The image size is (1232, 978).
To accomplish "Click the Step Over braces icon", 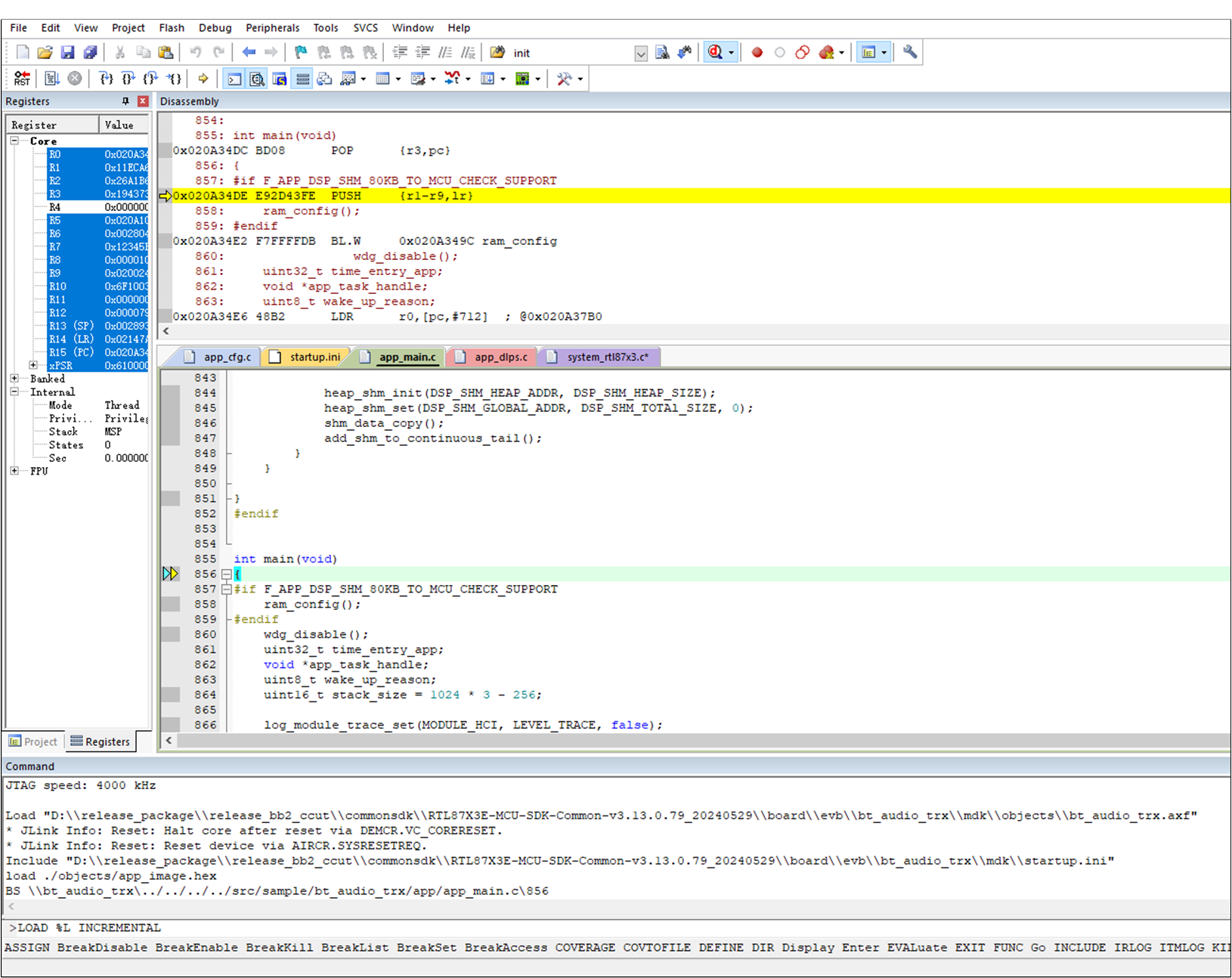I will coord(129,79).
